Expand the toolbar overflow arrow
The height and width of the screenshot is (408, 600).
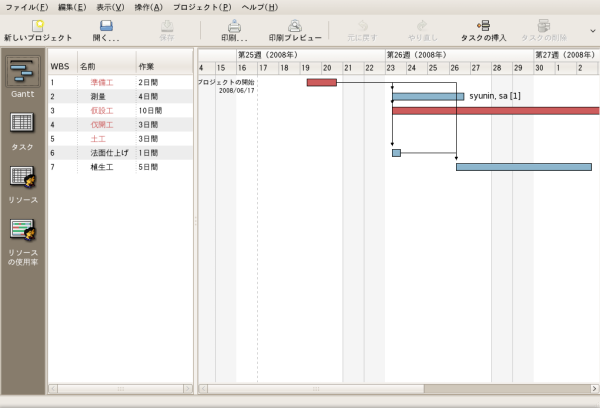(x=593, y=31)
